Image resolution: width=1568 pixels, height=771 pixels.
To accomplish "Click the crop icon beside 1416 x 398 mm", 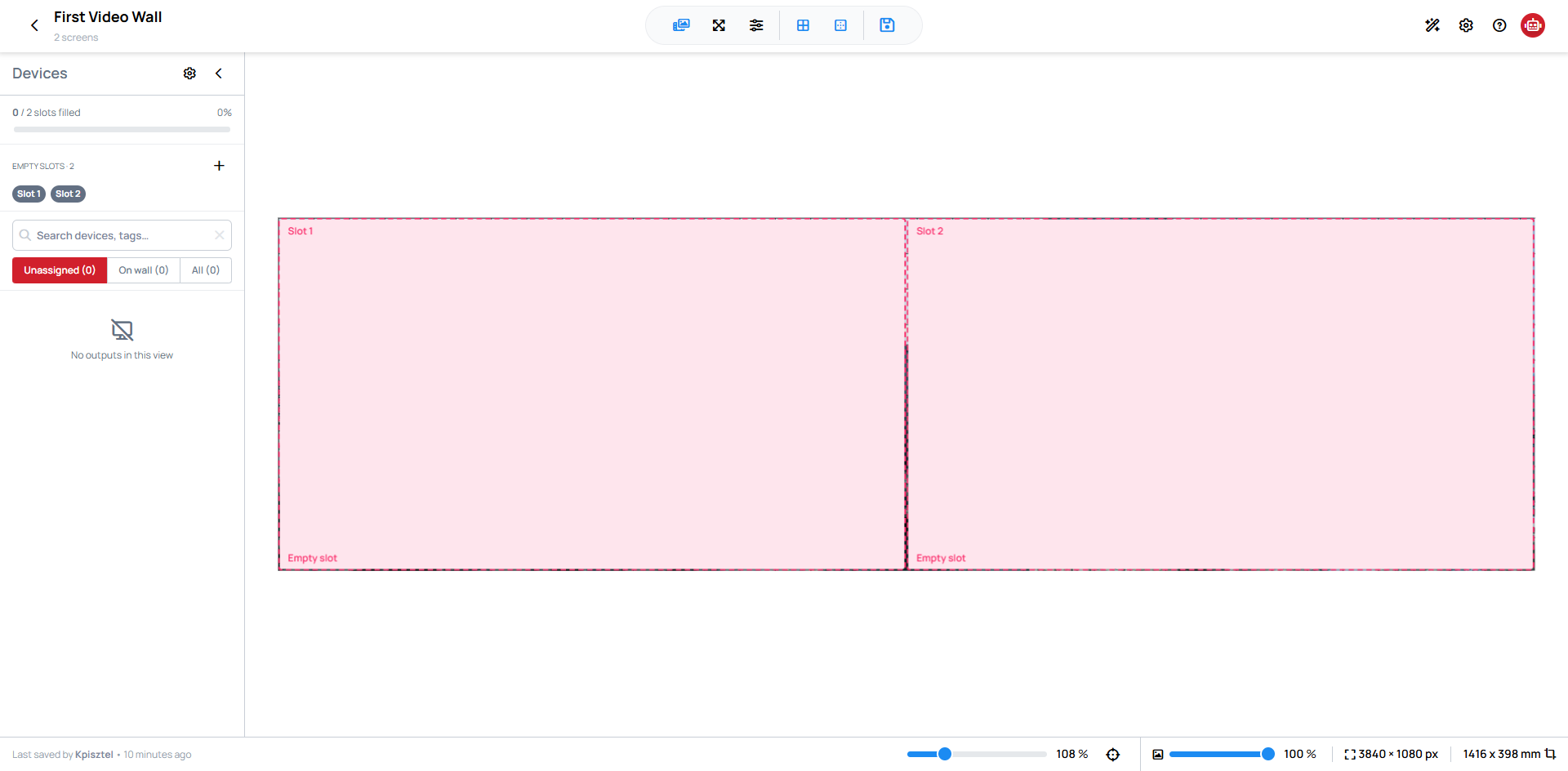I will [1550, 754].
